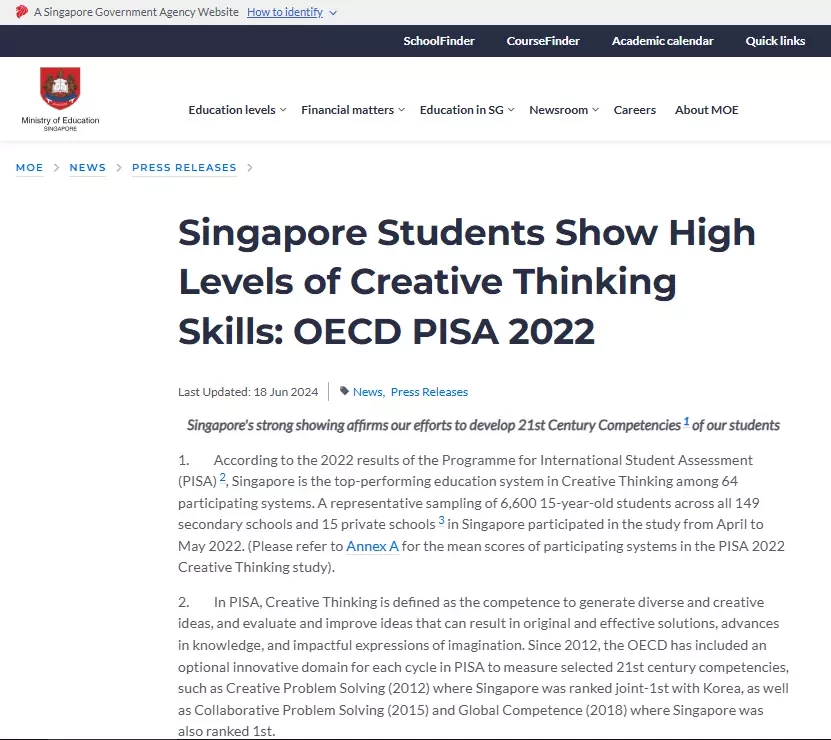Open Academic calendar link
831x740 pixels.
click(662, 41)
